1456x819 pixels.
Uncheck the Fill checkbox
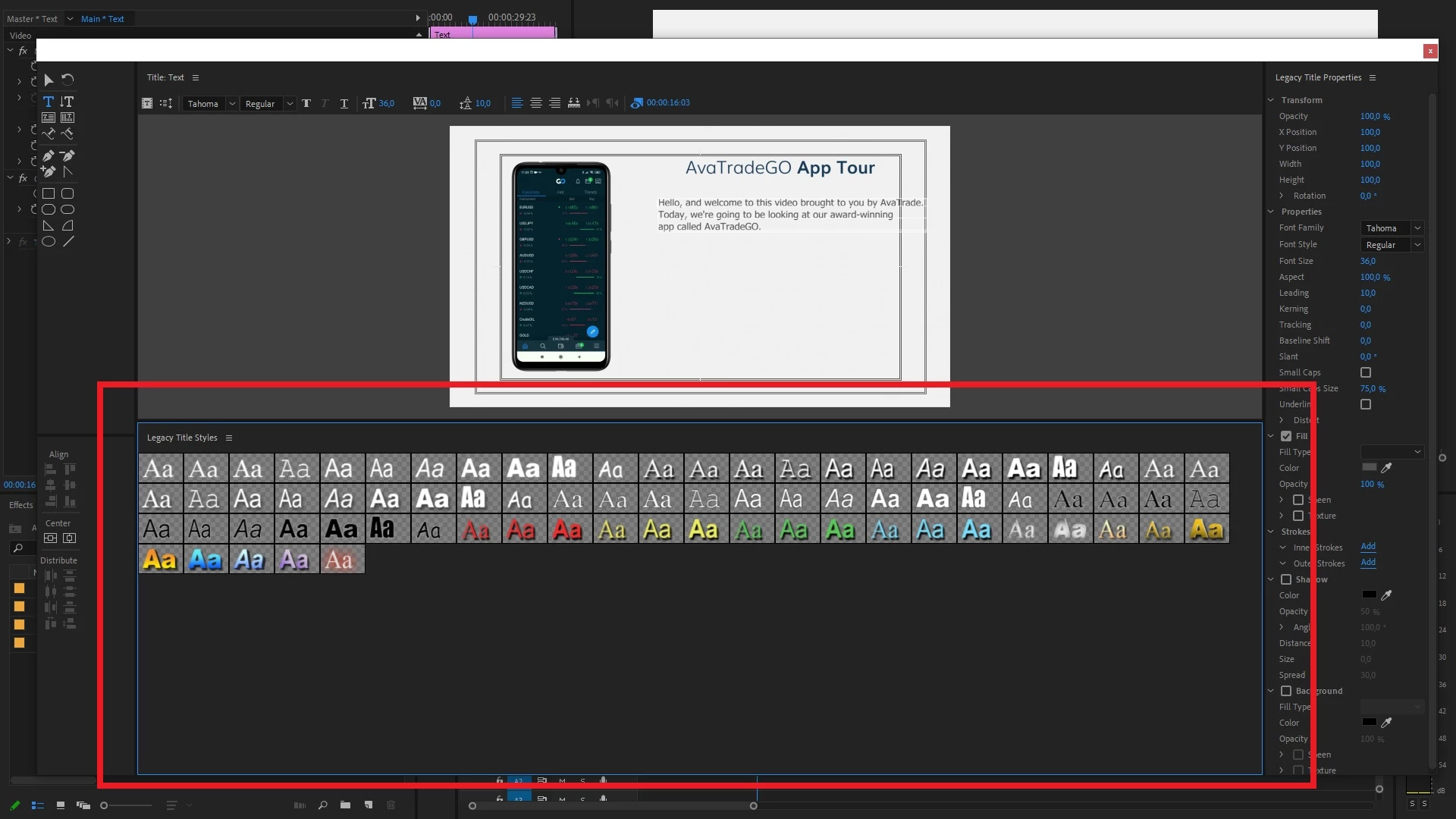[1286, 436]
